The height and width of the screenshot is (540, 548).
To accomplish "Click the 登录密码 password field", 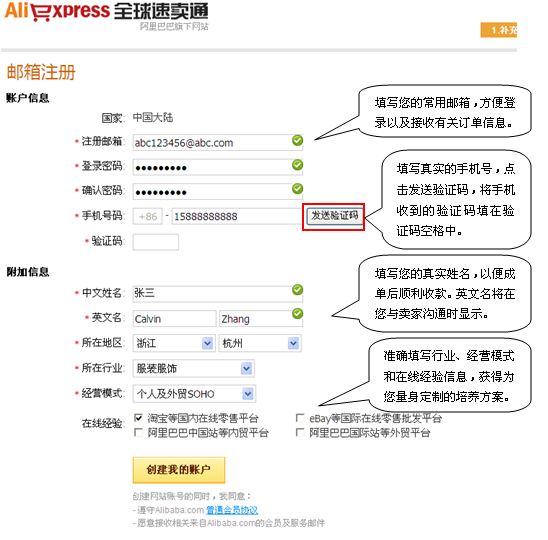I will pos(217,167).
